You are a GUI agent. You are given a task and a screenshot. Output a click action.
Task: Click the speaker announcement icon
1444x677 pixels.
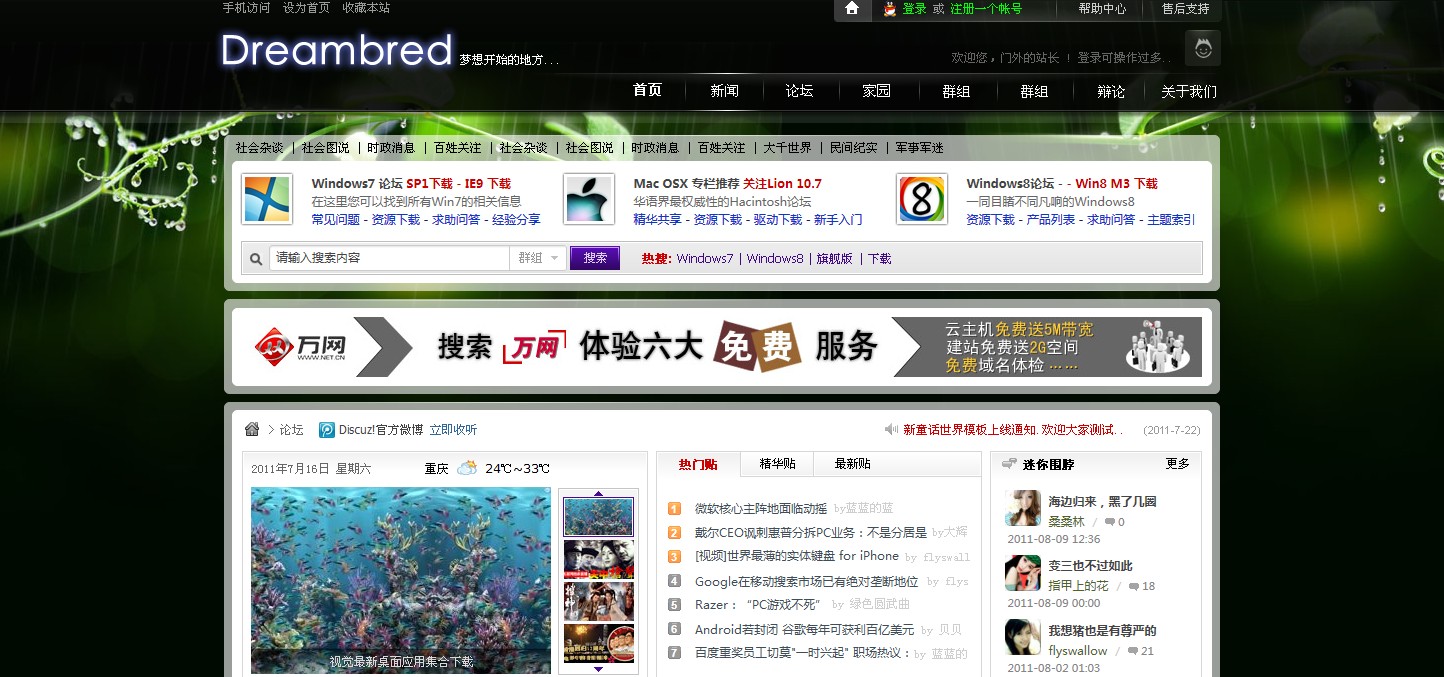pyautogui.click(x=891, y=429)
